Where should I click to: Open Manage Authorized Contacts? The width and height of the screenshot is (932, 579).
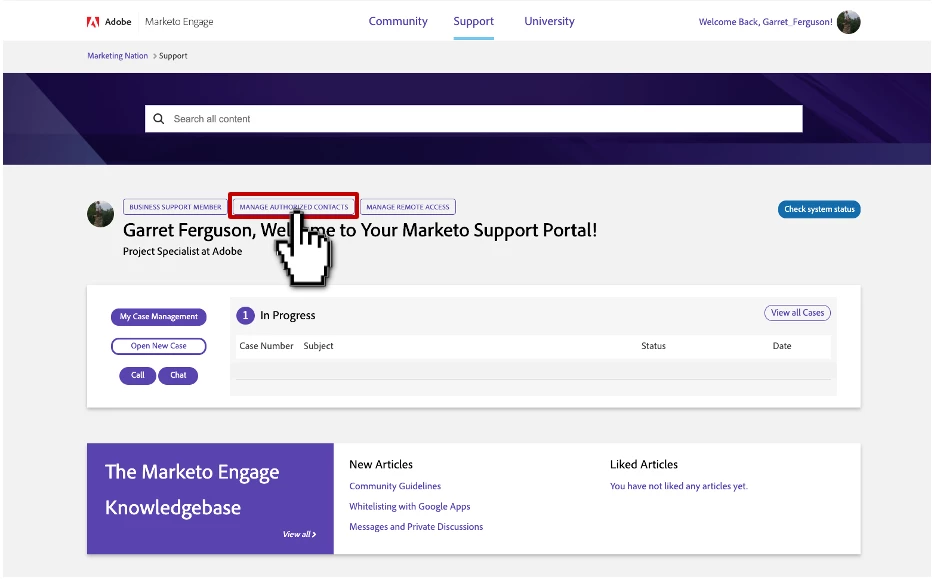point(294,207)
